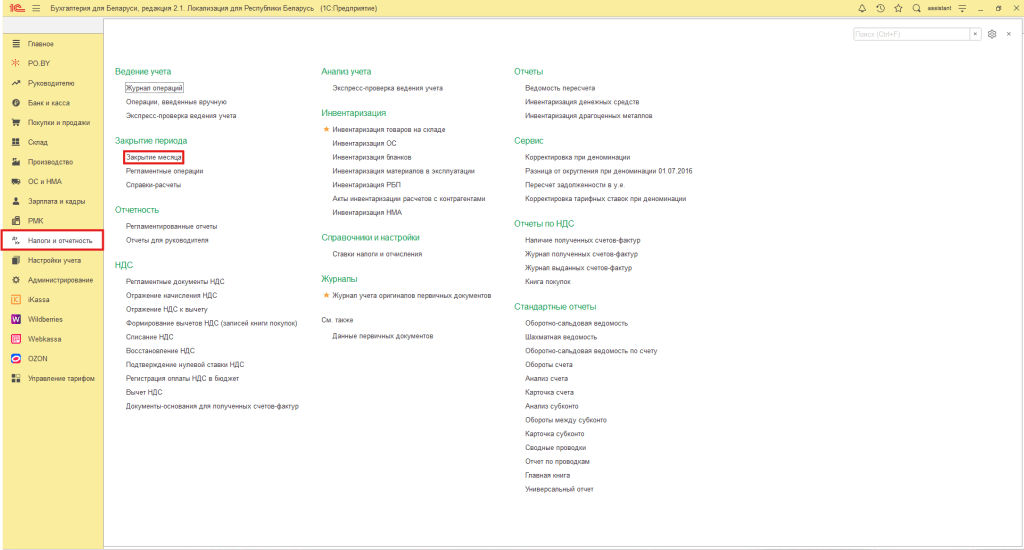Viewport: 1024px width, 550px height.
Task: Open the OZON section
Action: (37, 359)
